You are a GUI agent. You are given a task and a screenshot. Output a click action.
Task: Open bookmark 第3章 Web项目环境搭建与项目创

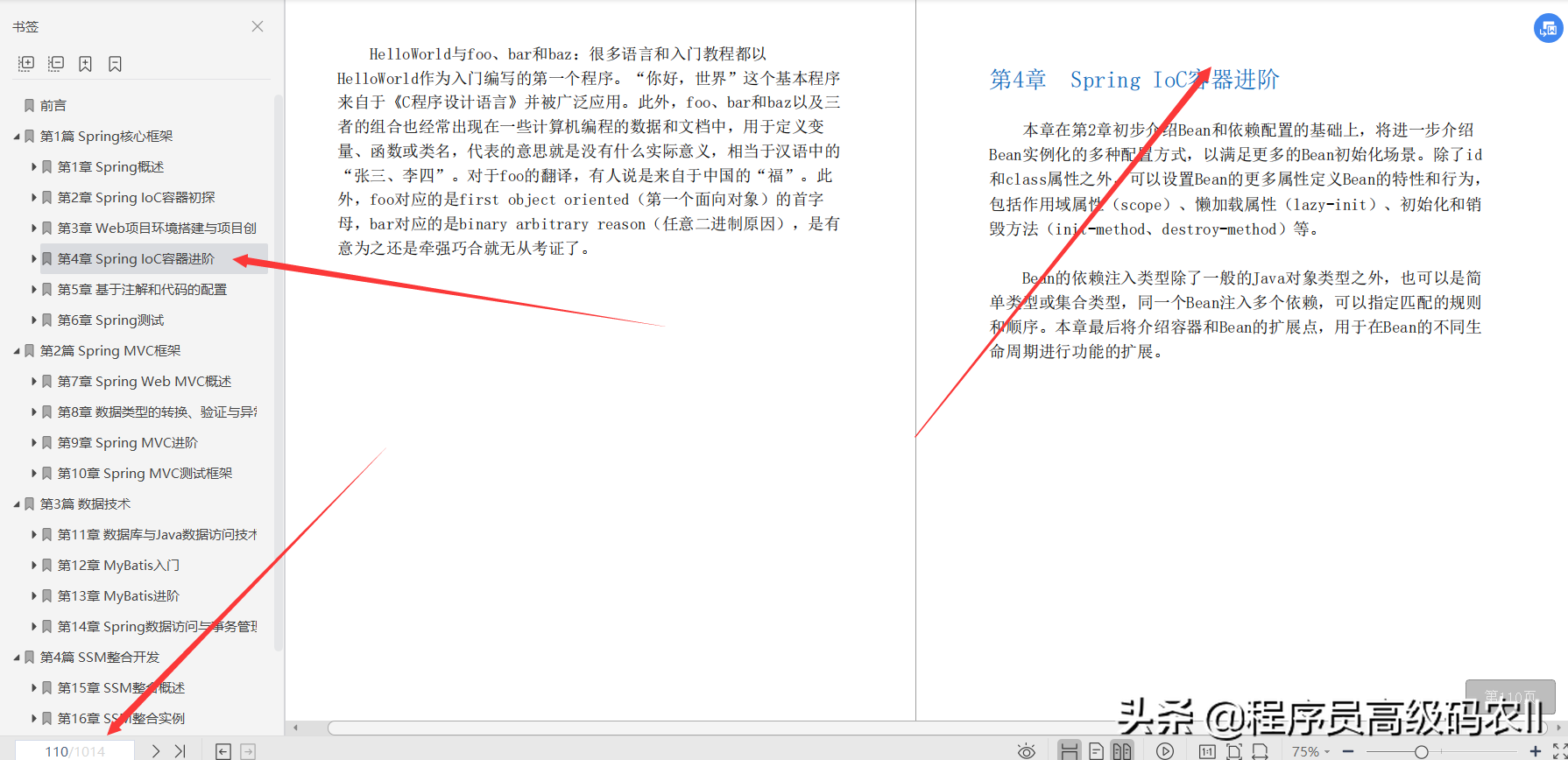click(157, 228)
